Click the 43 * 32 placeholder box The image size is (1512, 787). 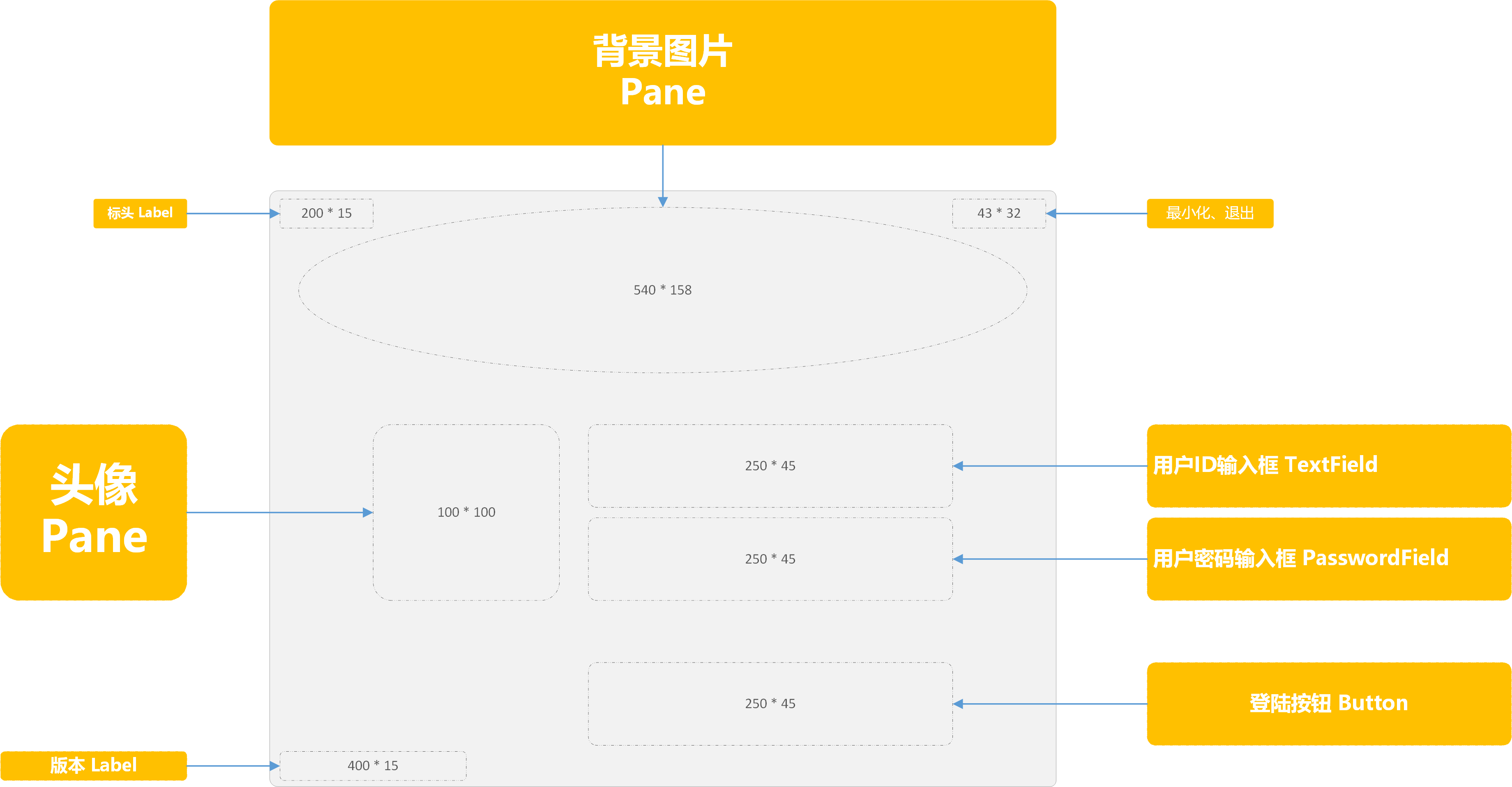tap(998, 213)
